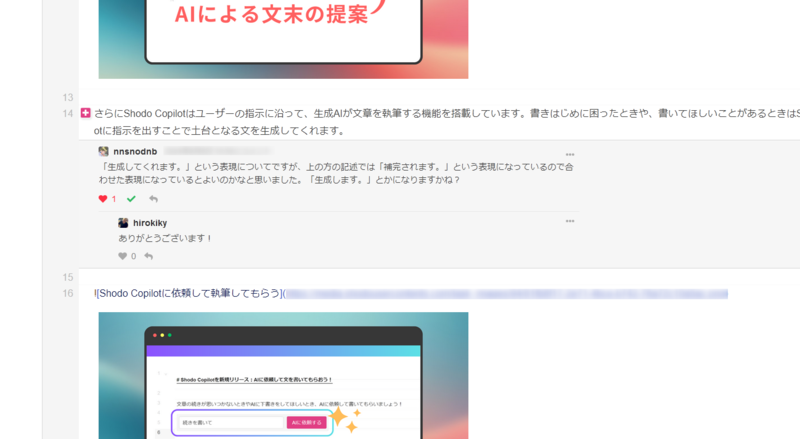Image resolution: width=800 pixels, height=439 pixels.
Task: Select line number 14
Action: [68, 114]
